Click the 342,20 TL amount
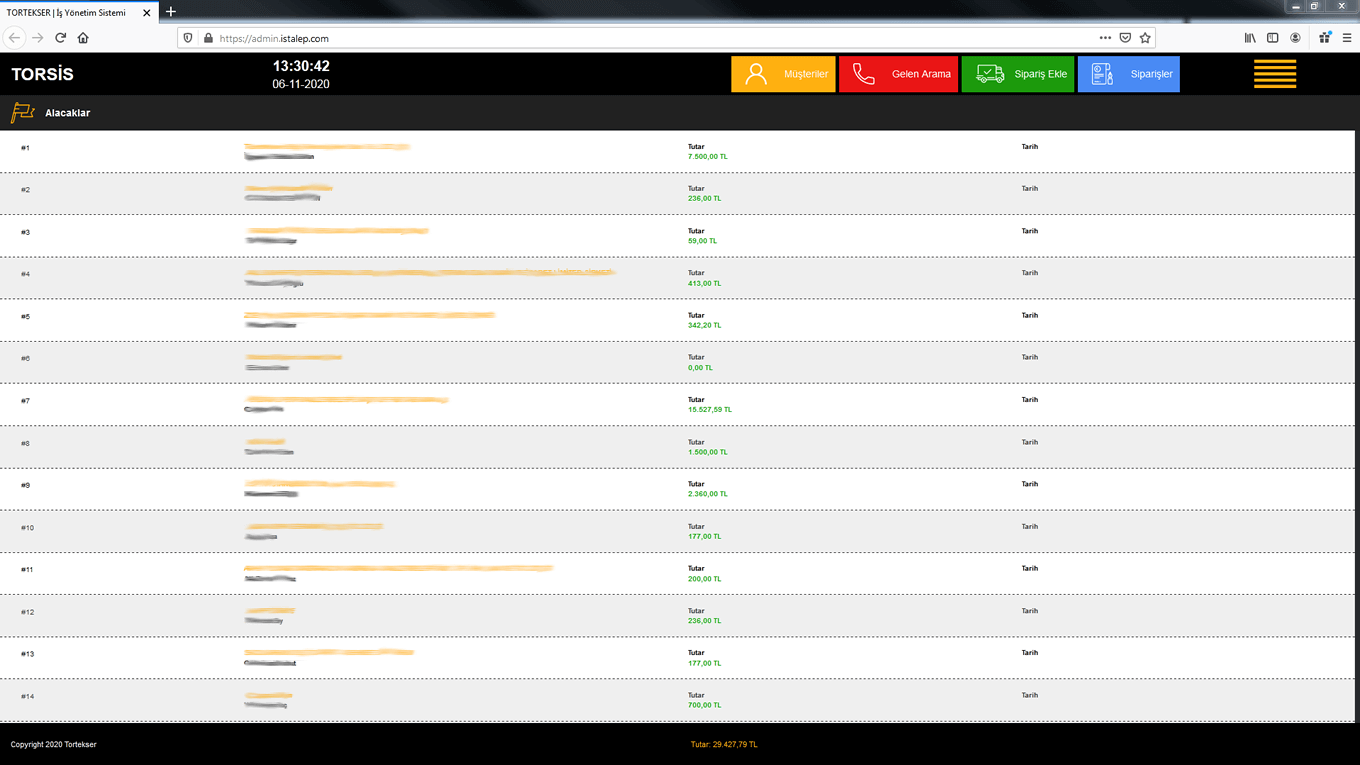 point(704,325)
